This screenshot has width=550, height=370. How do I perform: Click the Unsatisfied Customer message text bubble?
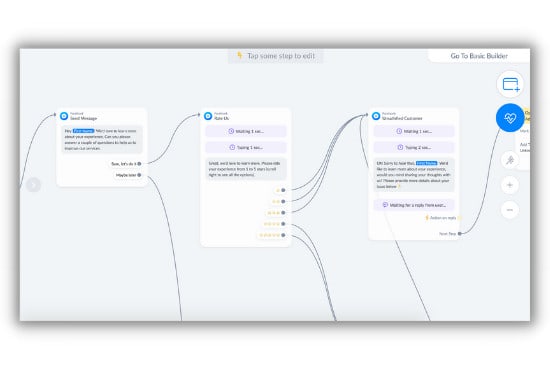[414, 175]
